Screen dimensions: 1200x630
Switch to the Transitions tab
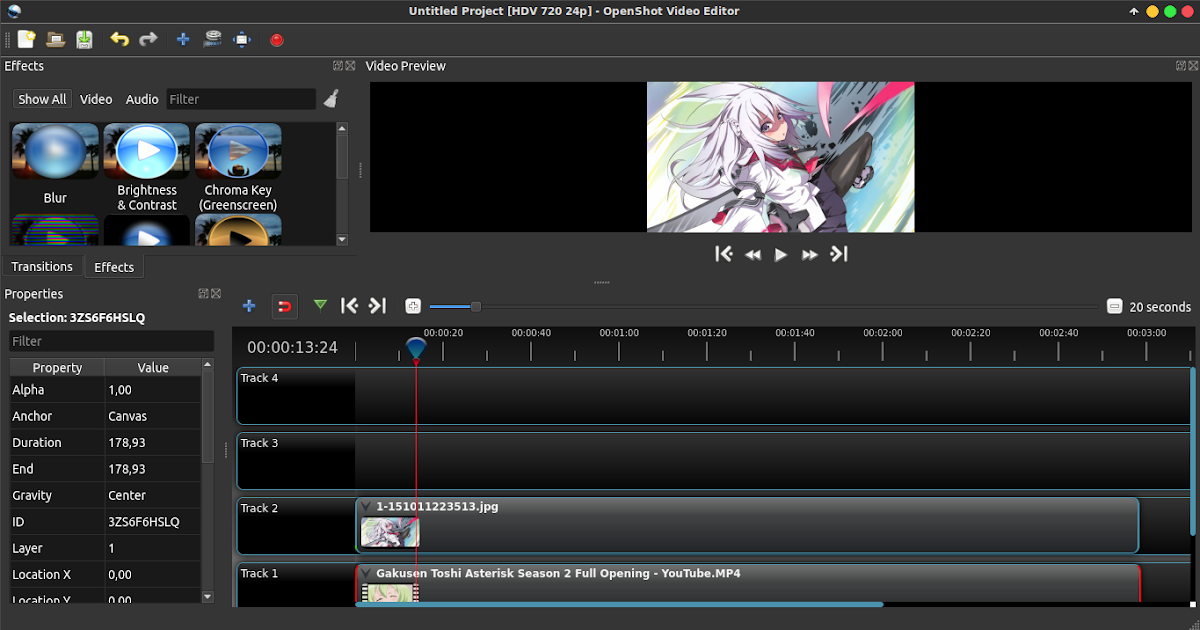coord(42,266)
